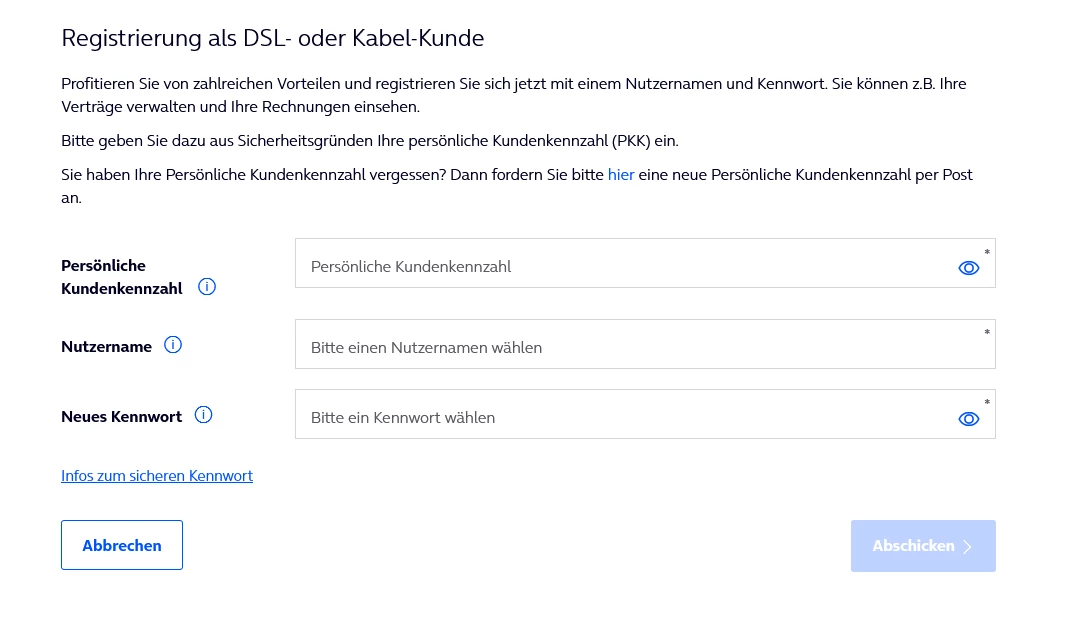Click the Persönliche Kundenkennzahl input field
The height and width of the screenshot is (632, 1082).
tap(620, 266)
